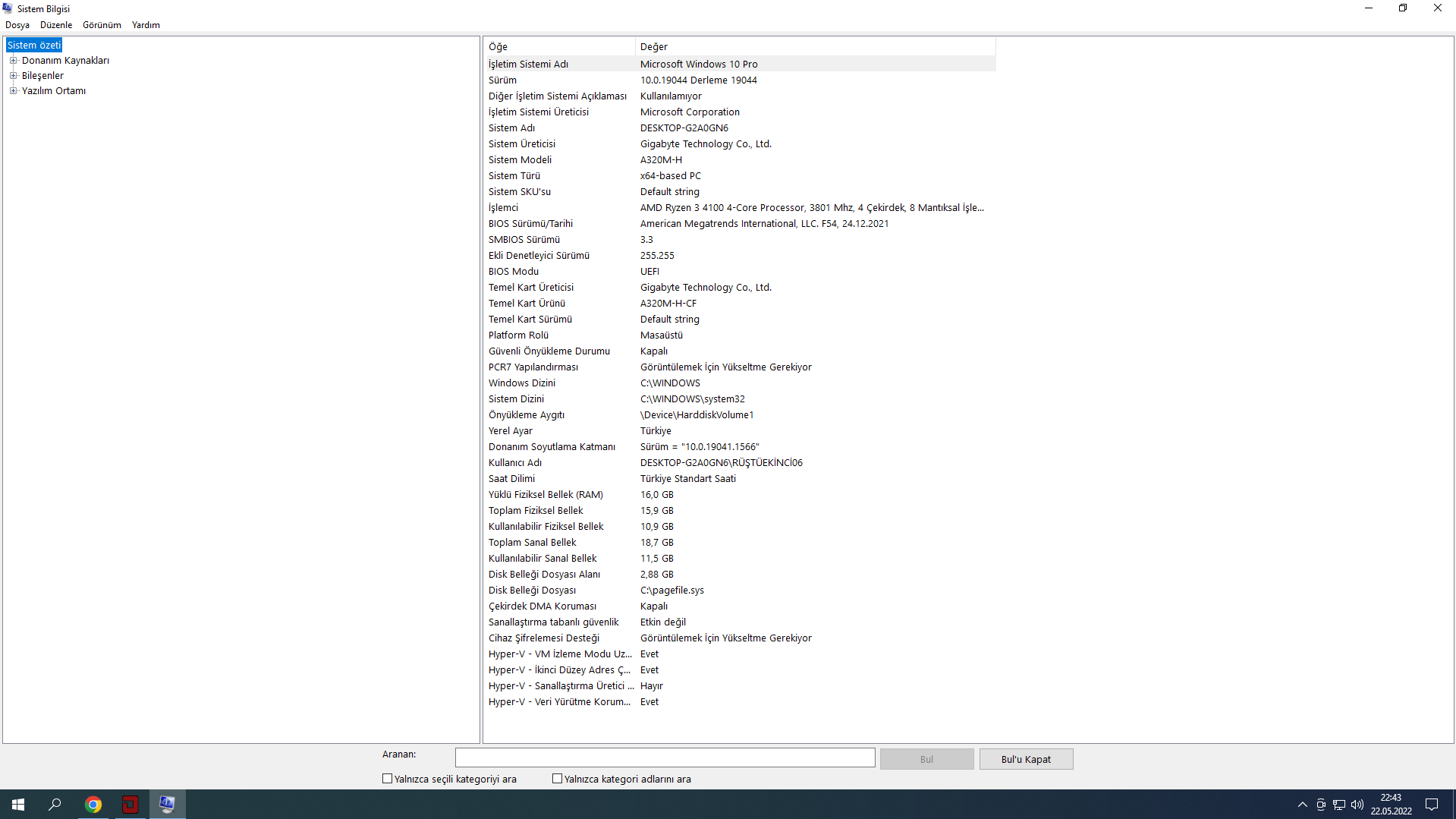
Task: Select the Hyper-V - Veri Yürütme Koruması row
Action: pos(740,702)
